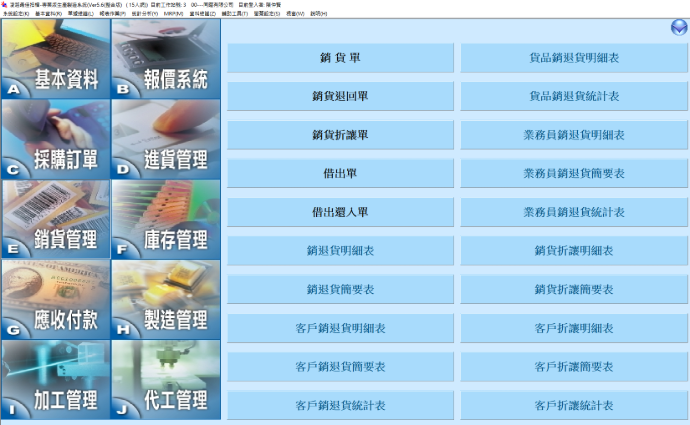This screenshot has width=690, height=425.
Task: Click the 銷貨單 button
Action: 341,58
